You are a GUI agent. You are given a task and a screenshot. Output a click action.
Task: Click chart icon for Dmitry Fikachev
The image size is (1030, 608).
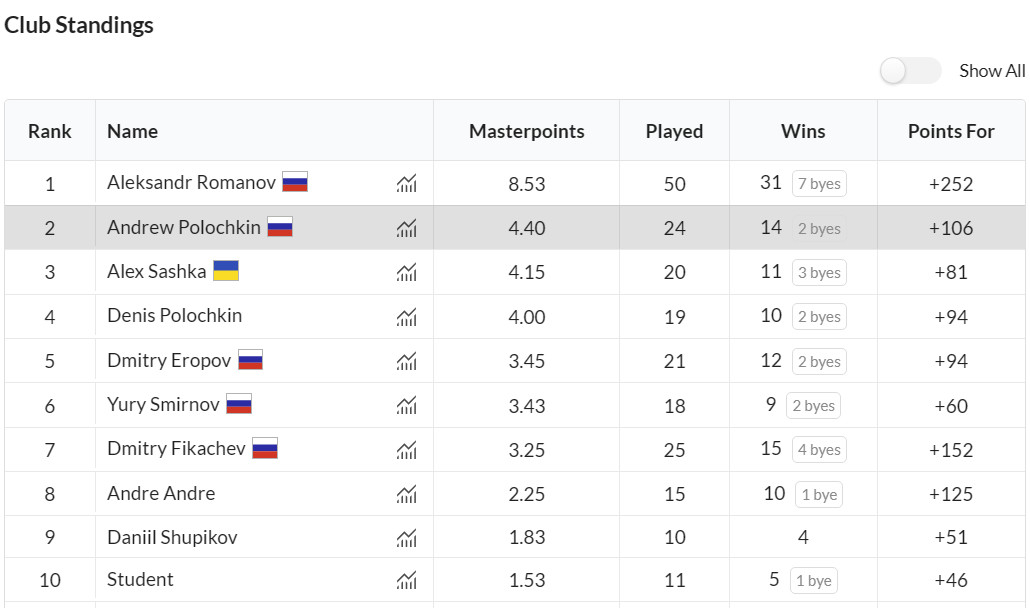[406, 449]
